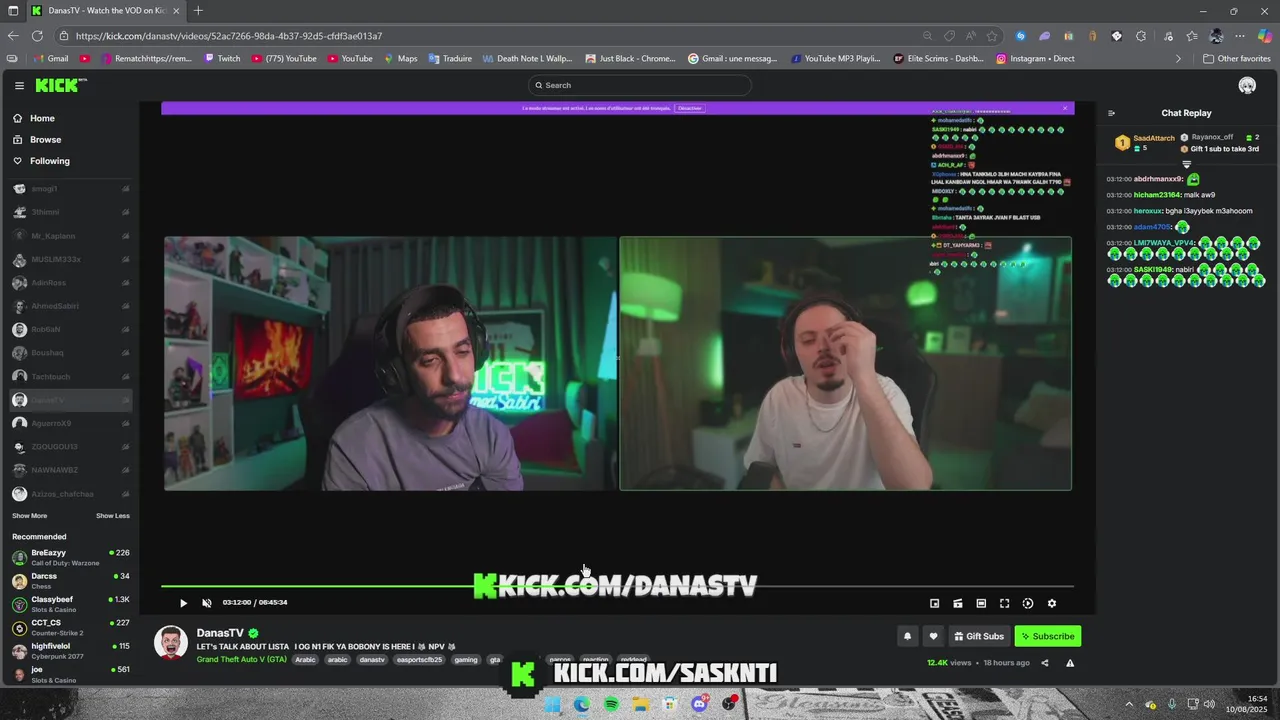
Task: Open Following in sidebar
Action: (x=50, y=161)
